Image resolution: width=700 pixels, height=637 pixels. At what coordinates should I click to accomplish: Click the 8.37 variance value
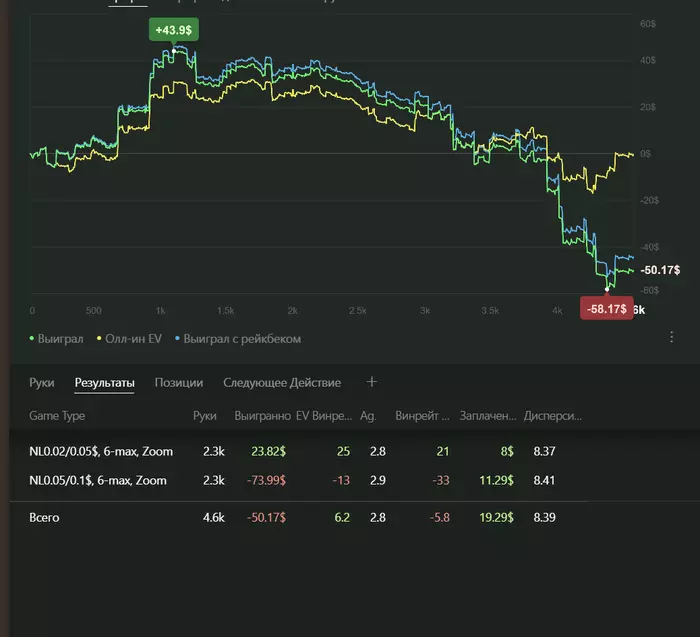click(544, 451)
